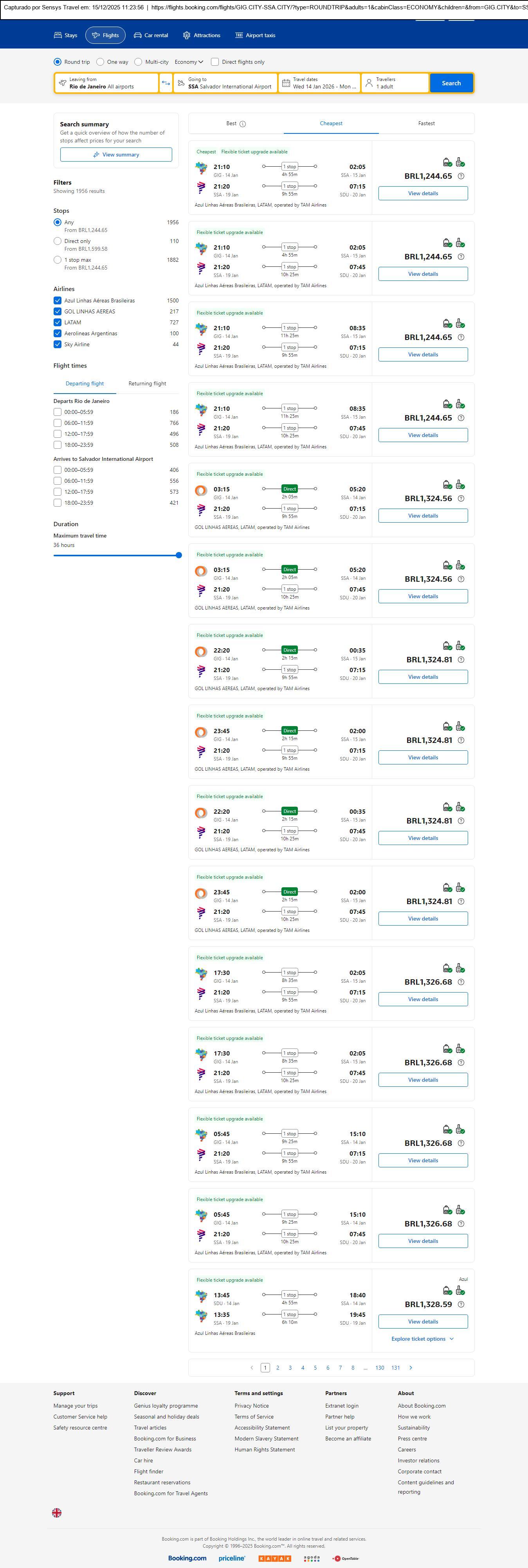Click the price help icon beside the first BRL1,244.65

pos(461,176)
